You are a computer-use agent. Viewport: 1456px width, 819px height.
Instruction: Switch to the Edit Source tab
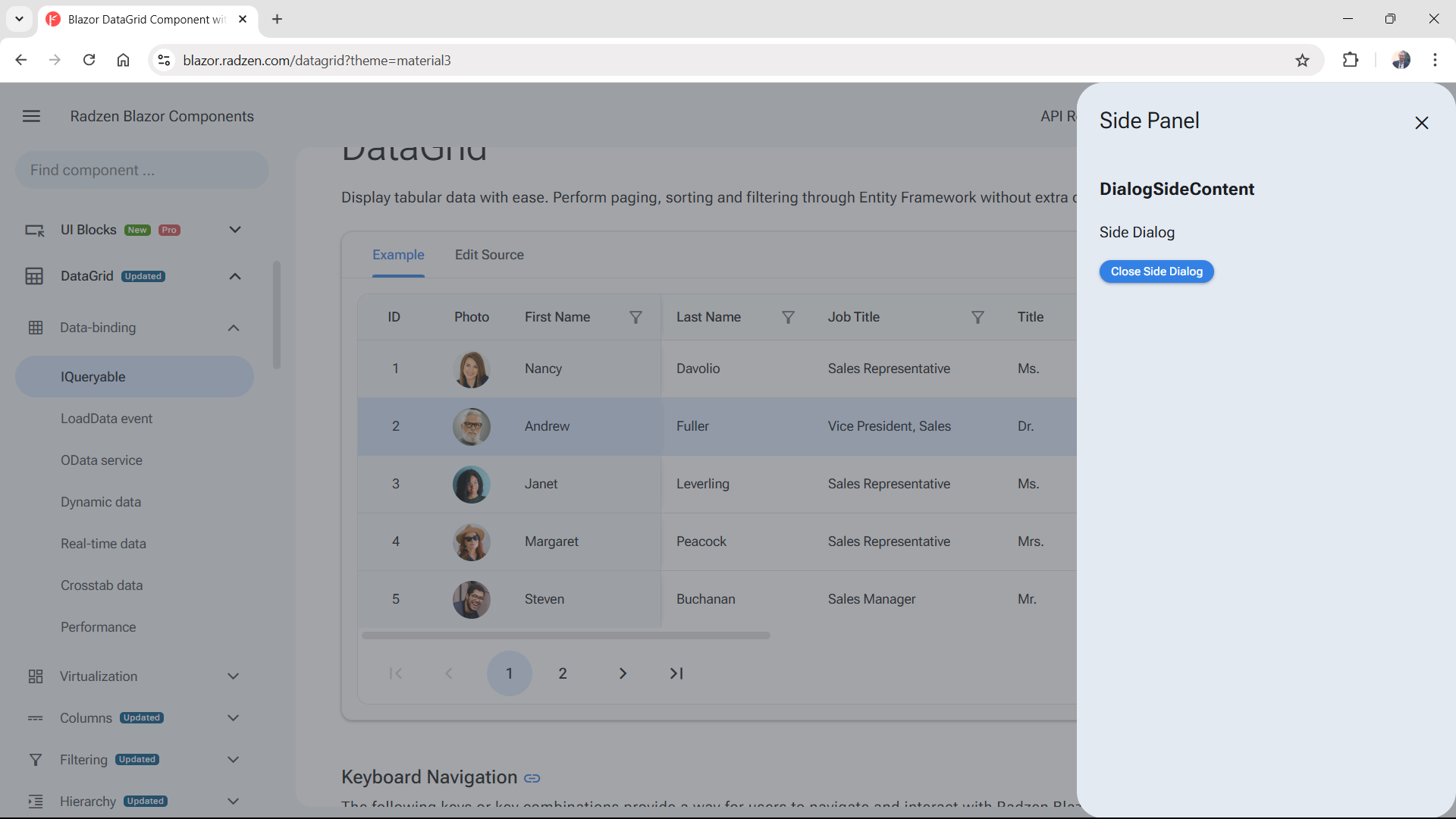click(489, 255)
